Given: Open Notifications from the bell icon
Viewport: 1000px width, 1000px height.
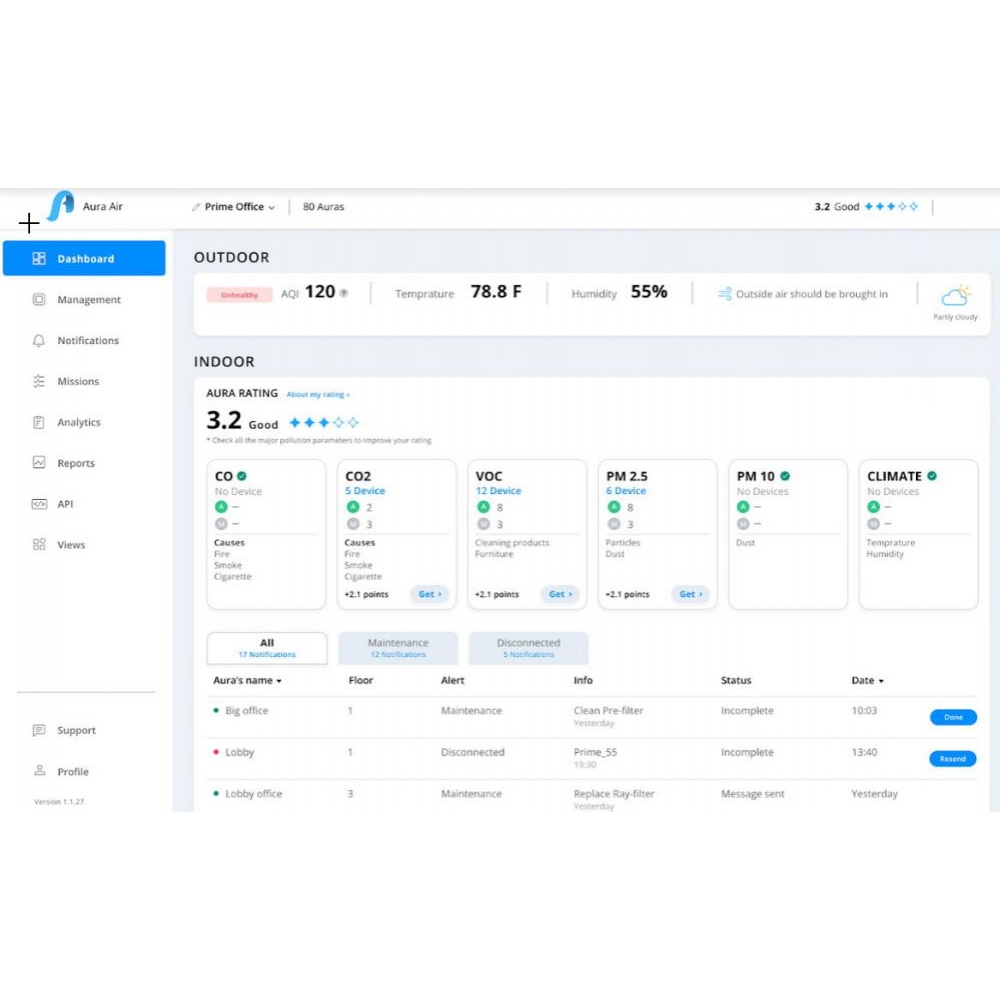Looking at the screenshot, I should tap(38, 340).
